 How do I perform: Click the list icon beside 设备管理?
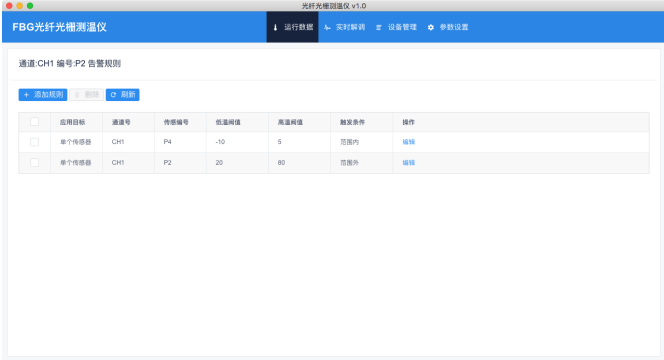click(379, 28)
